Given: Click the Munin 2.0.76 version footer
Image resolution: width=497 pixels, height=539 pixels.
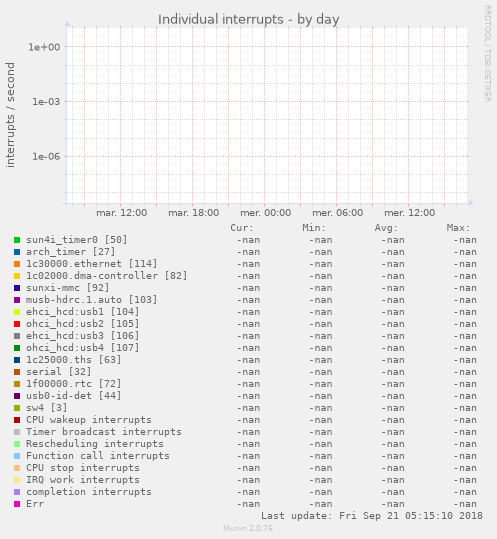Looking at the screenshot, I should pyautogui.click(x=248, y=528).
